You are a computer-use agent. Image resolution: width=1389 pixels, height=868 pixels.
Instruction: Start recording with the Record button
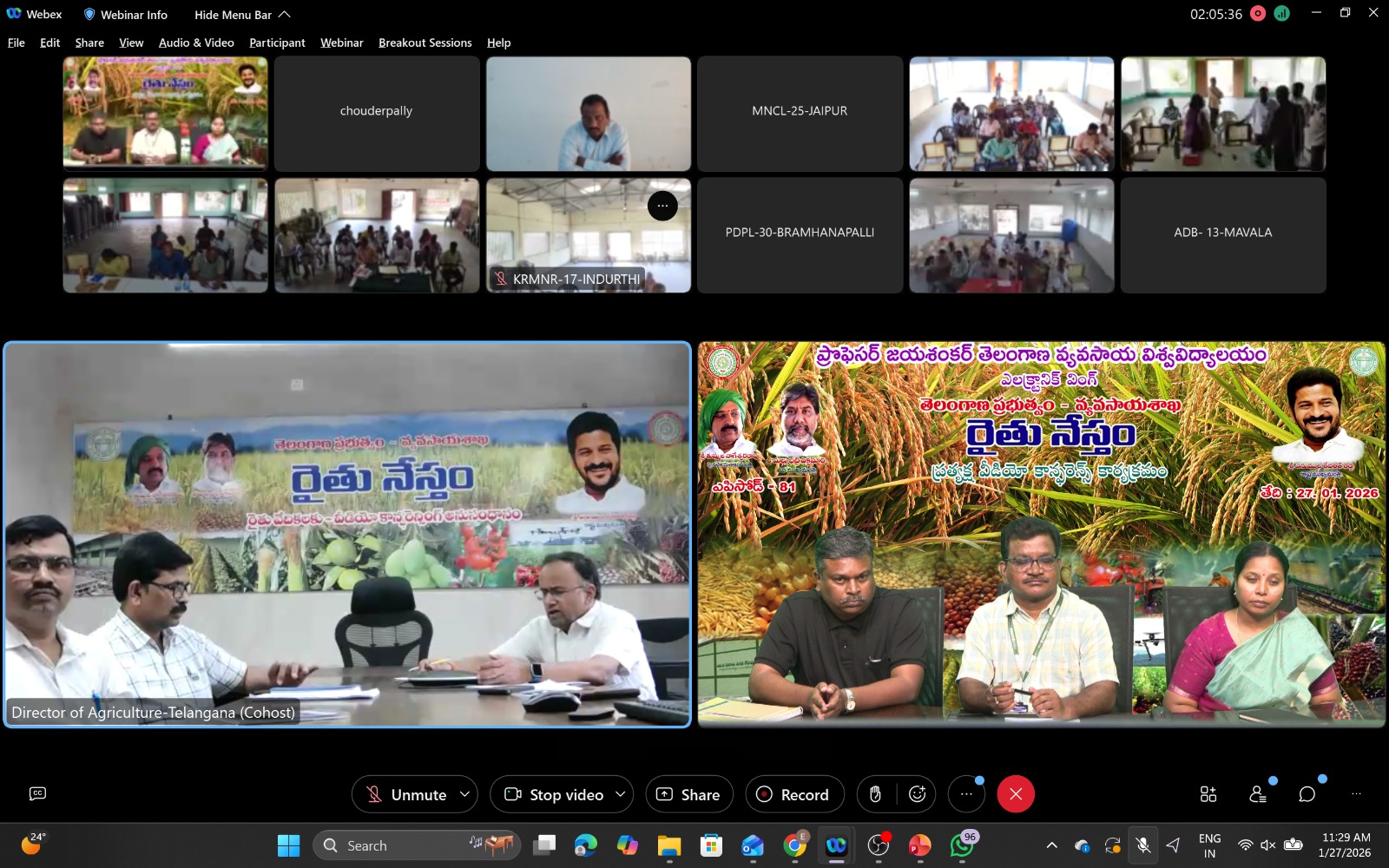click(x=793, y=794)
